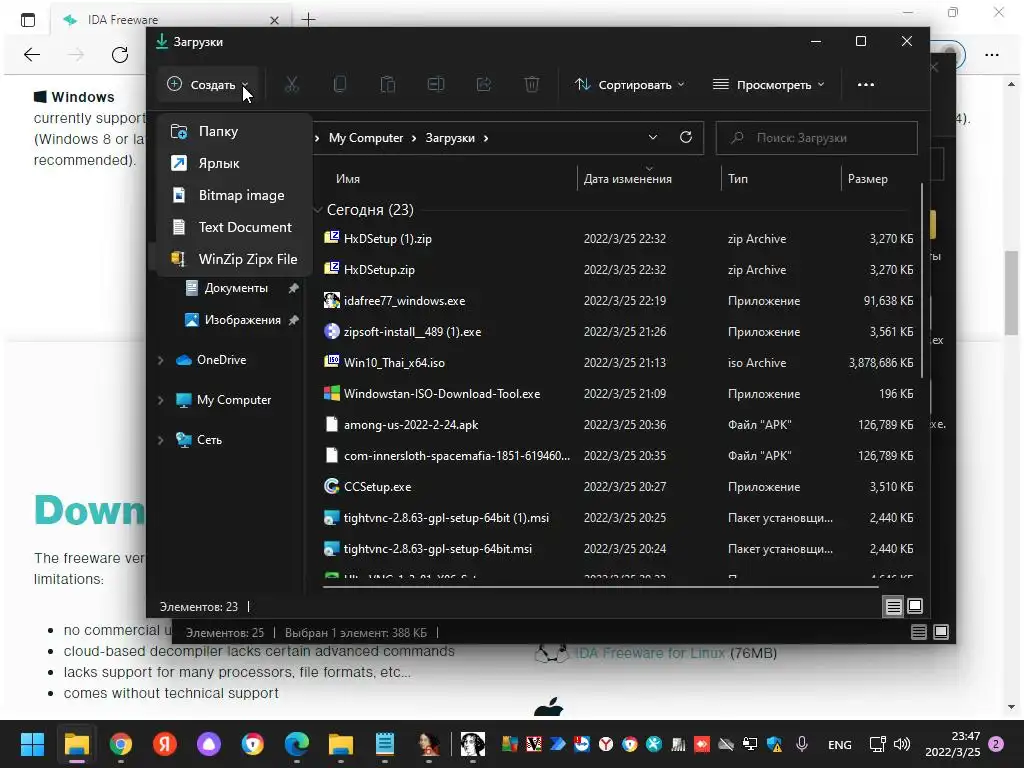Open the Просмотреть dropdown
This screenshot has width=1024, height=768.
click(x=769, y=84)
